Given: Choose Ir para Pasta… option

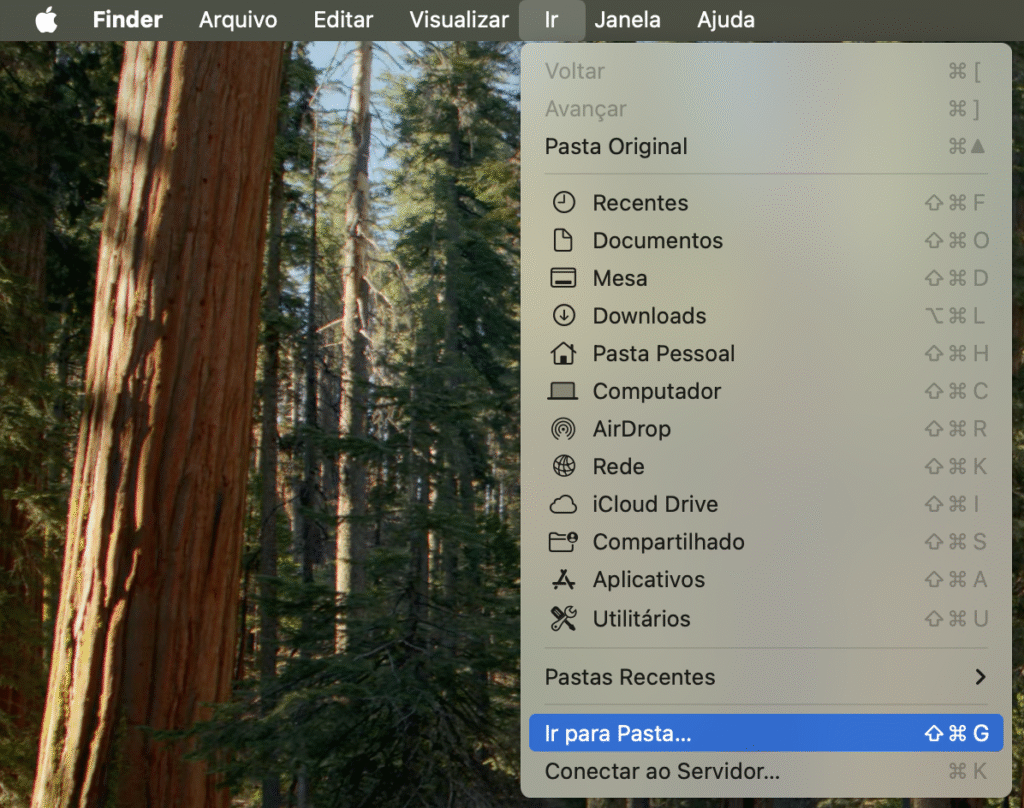Looking at the screenshot, I should (765, 734).
